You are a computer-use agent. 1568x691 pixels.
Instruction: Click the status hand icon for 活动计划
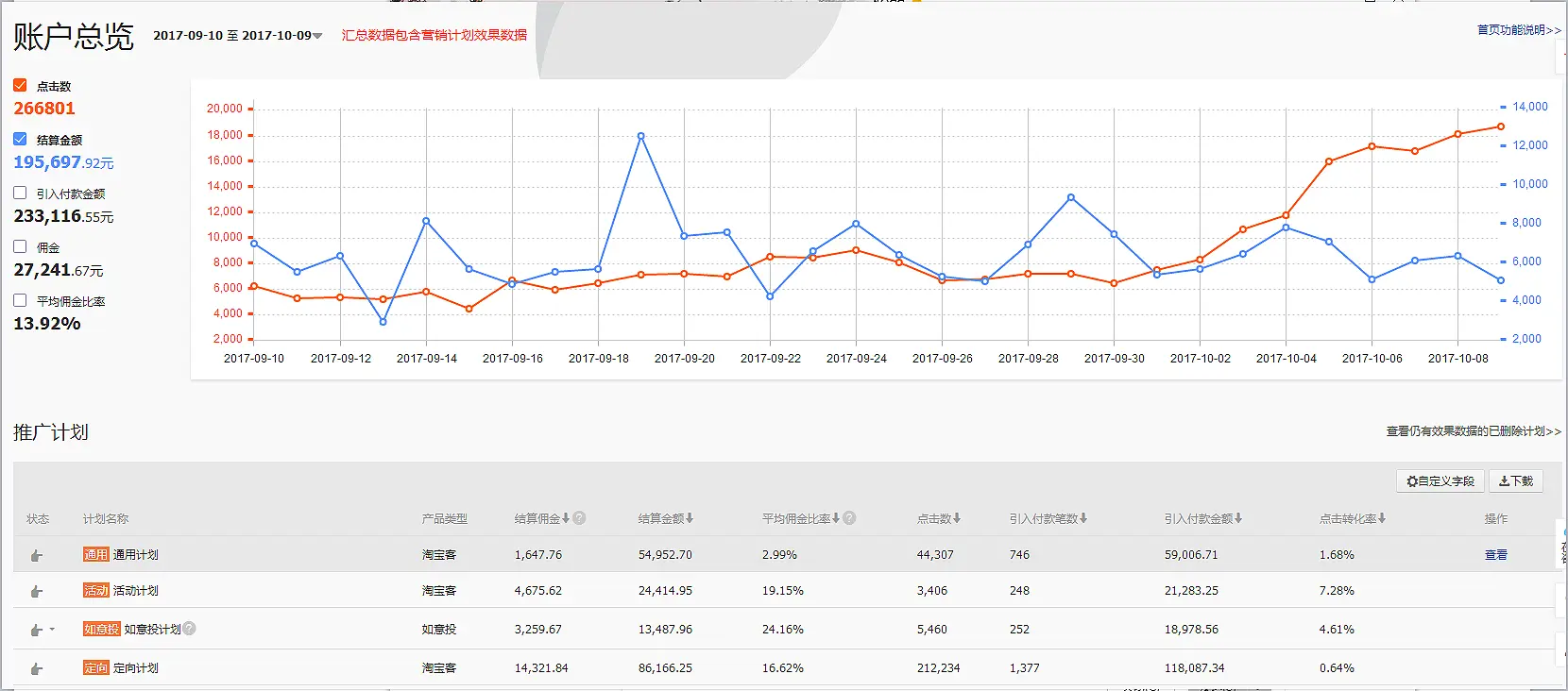37,591
